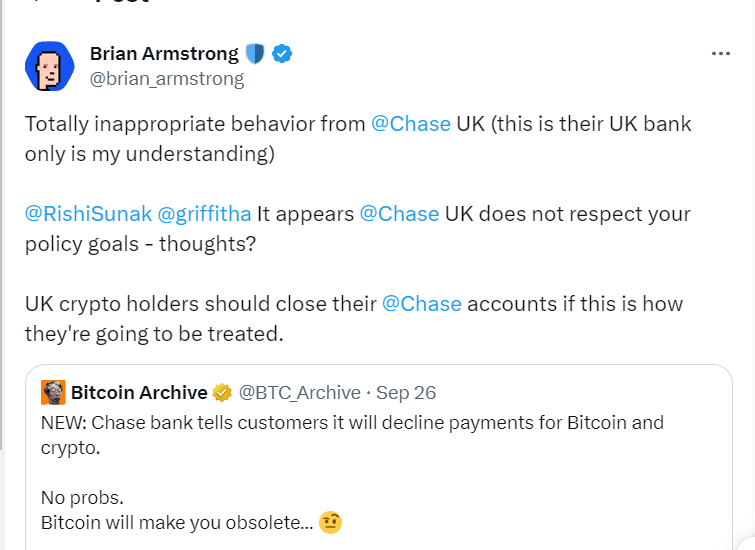
Task: Click the @Chase mention before 'UK does not respect'
Action: [399, 214]
